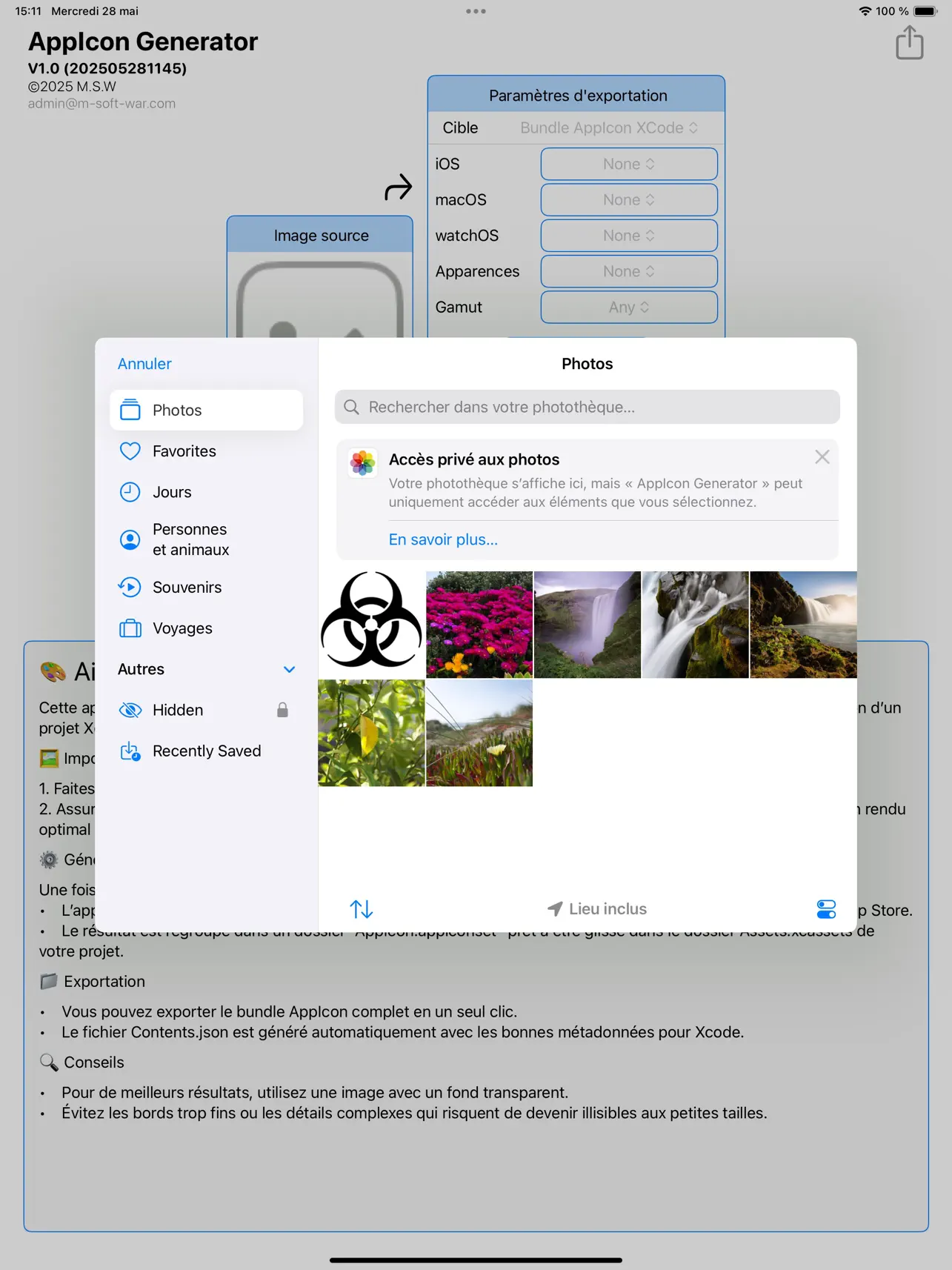Tap the Personnes et animaux icon
Screen dimensions: 952x1270
[x=130, y=539]
